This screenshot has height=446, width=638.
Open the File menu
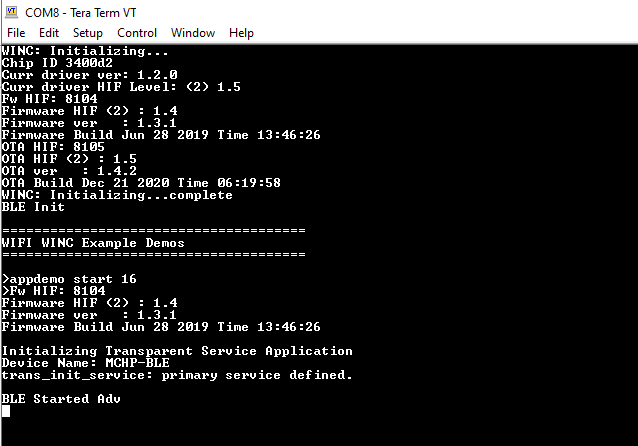tap(16, 33)
